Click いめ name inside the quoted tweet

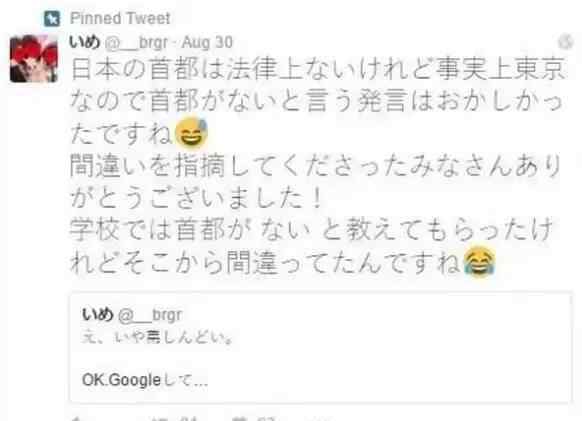(98, 314)
